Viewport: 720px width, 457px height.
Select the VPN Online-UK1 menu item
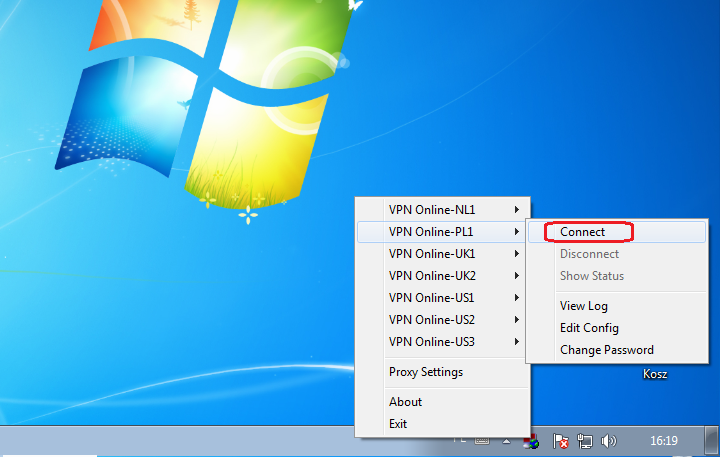(x=443, y=254)
